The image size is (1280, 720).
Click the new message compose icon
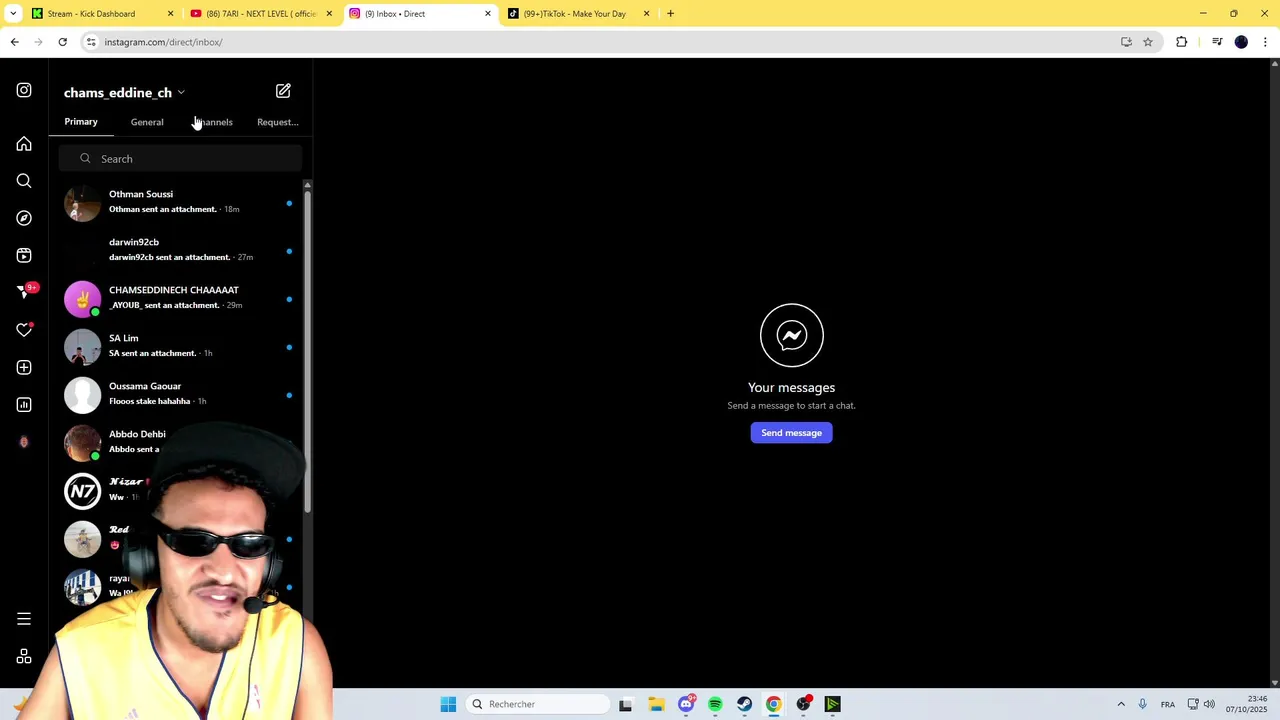click(x=283, y=91)
